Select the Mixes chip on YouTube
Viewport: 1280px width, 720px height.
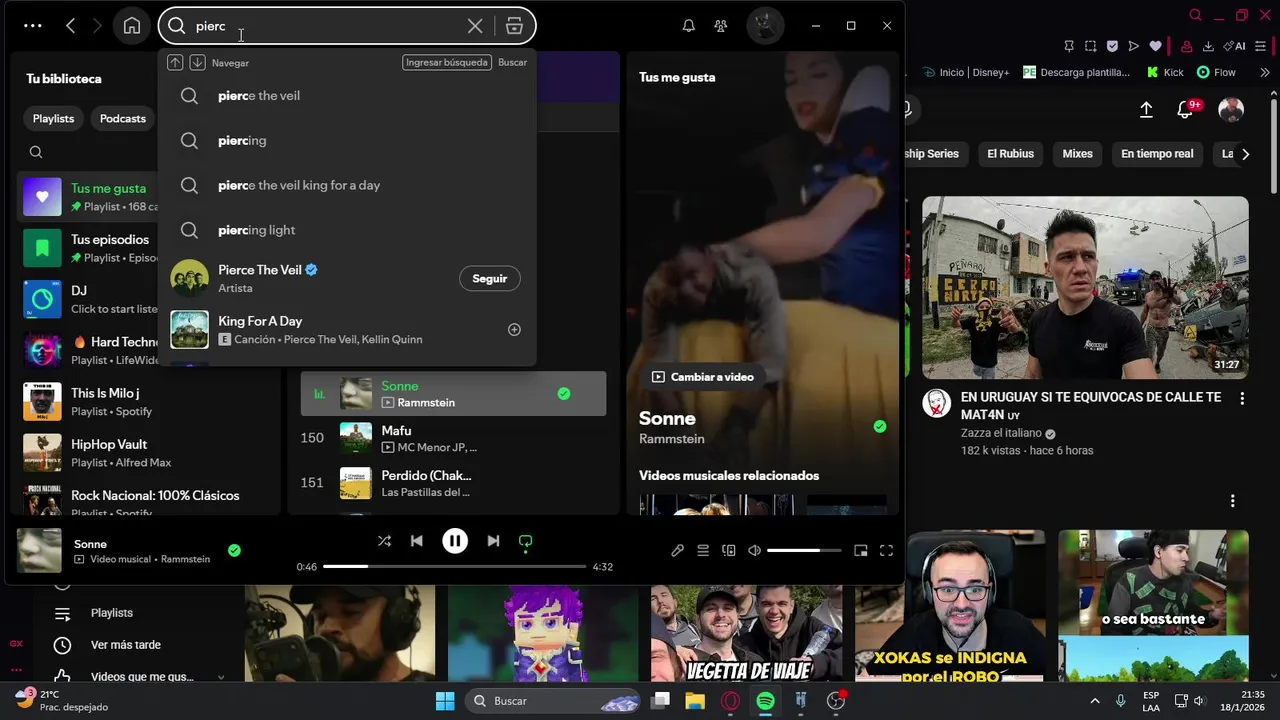[x=1077, y=154]
